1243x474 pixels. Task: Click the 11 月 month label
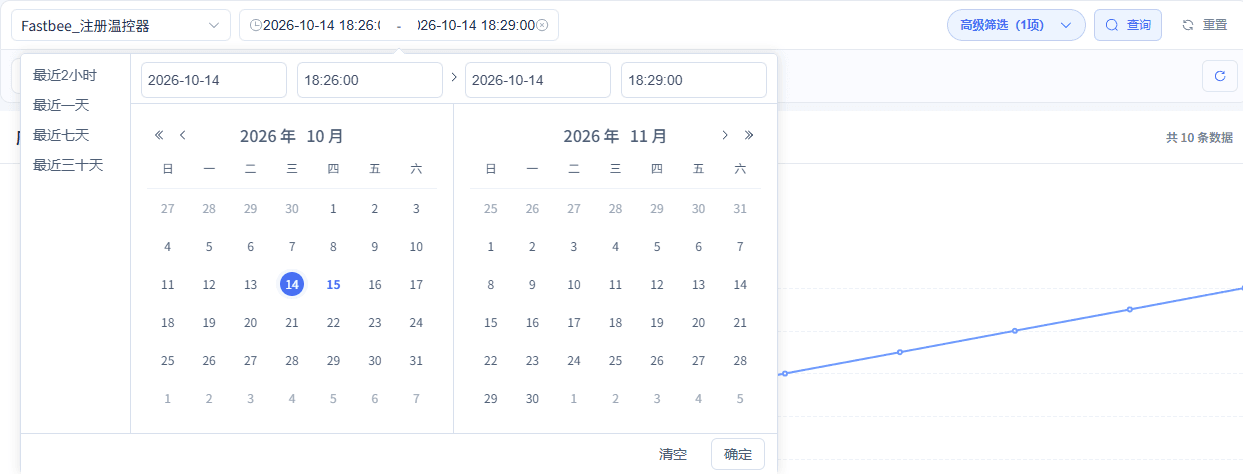pos(649,136)
